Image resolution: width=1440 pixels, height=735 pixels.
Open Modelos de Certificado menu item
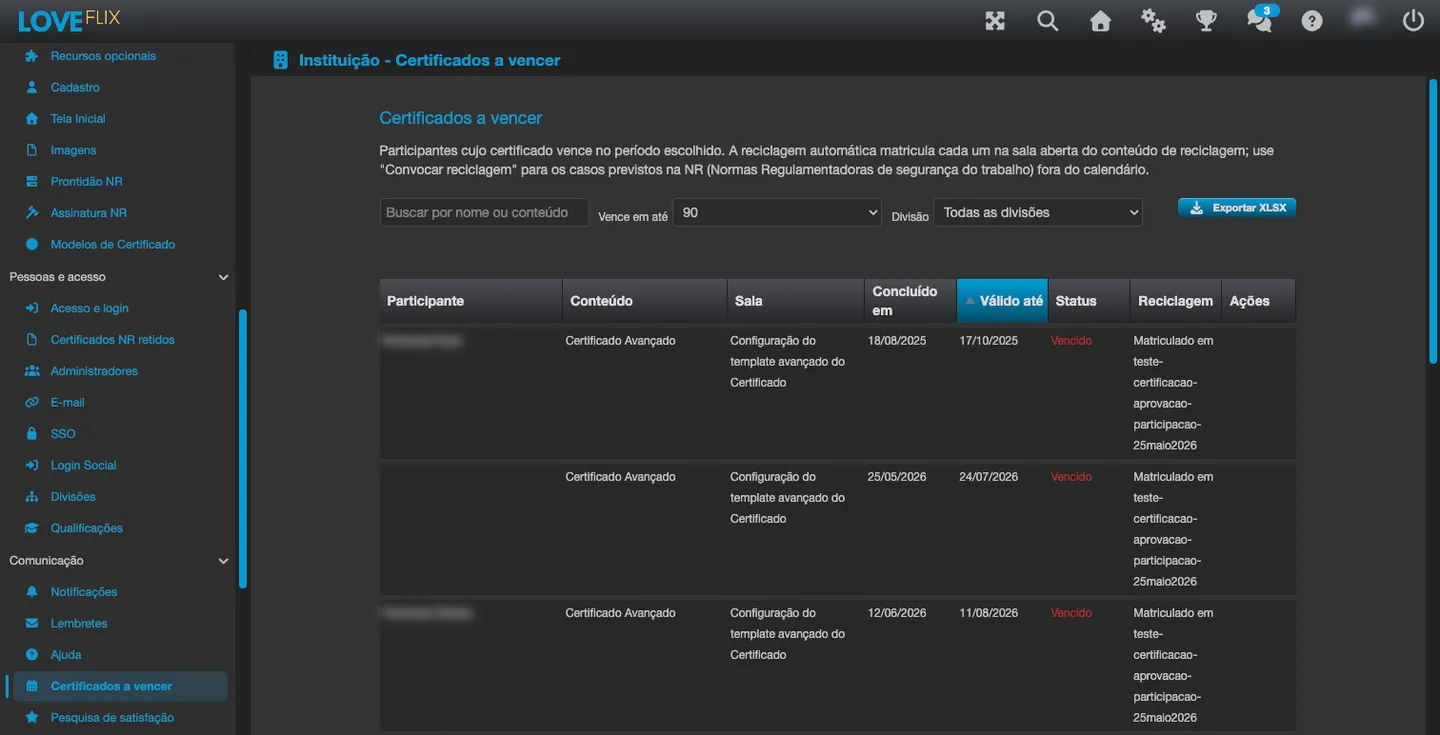(113, 244)
